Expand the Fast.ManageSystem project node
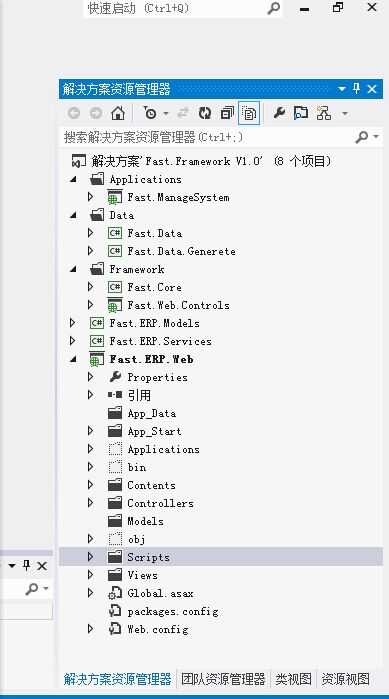This screenshot has width=389, height=699. pyautogui.click(x=90, y=197)
